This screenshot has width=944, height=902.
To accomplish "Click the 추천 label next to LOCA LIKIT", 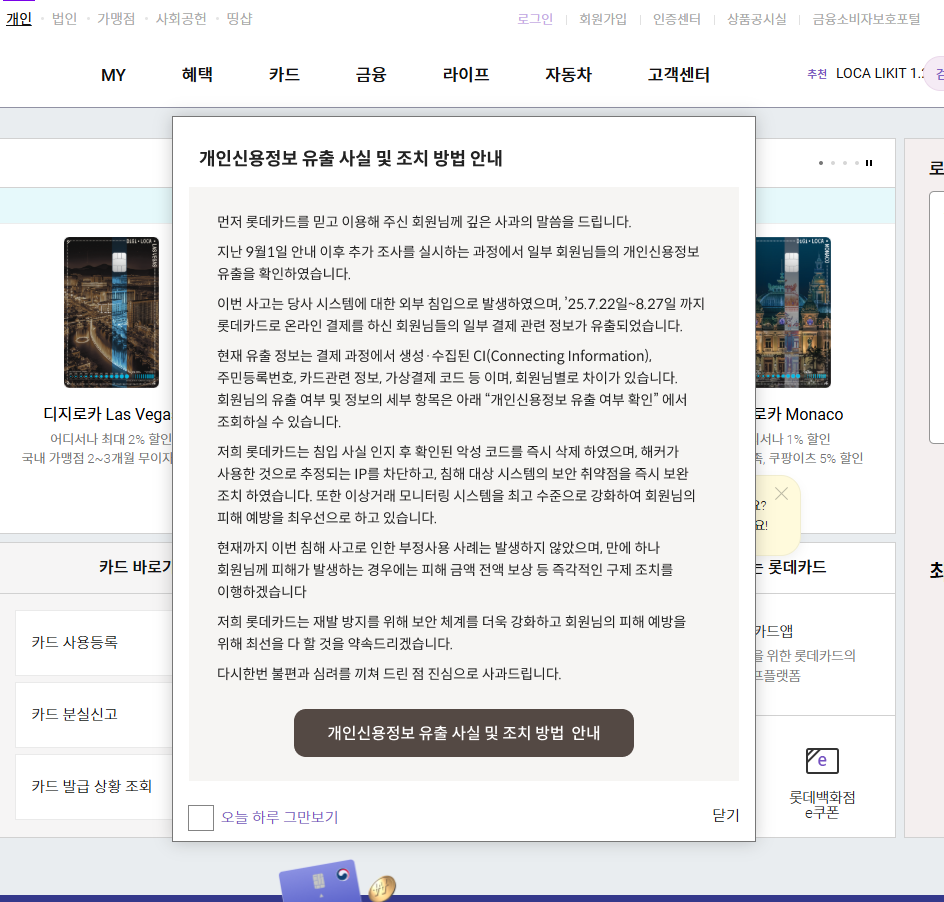I will click(817, 73).
